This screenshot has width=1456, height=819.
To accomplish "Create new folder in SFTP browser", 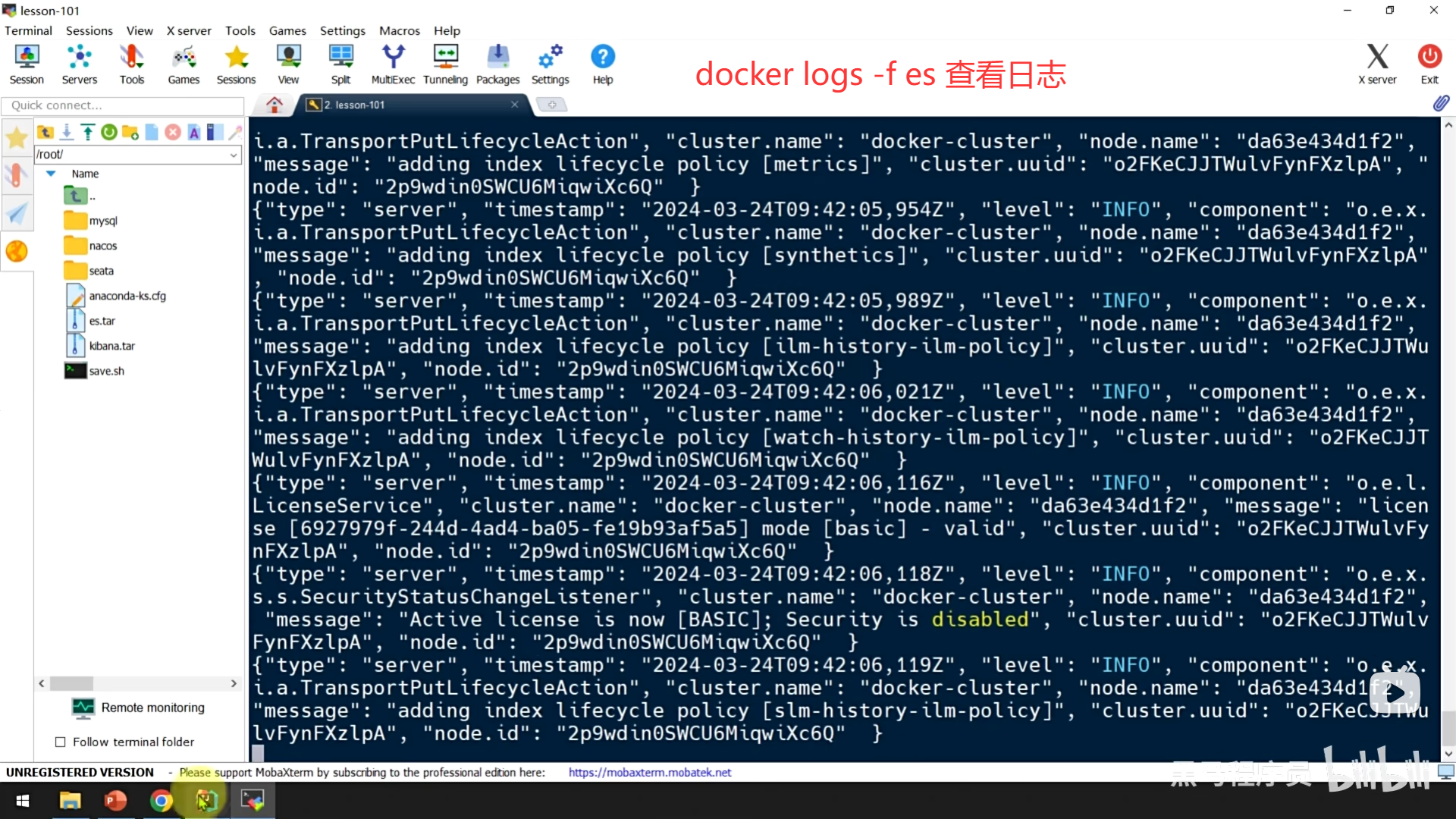I will coord(130,133).
